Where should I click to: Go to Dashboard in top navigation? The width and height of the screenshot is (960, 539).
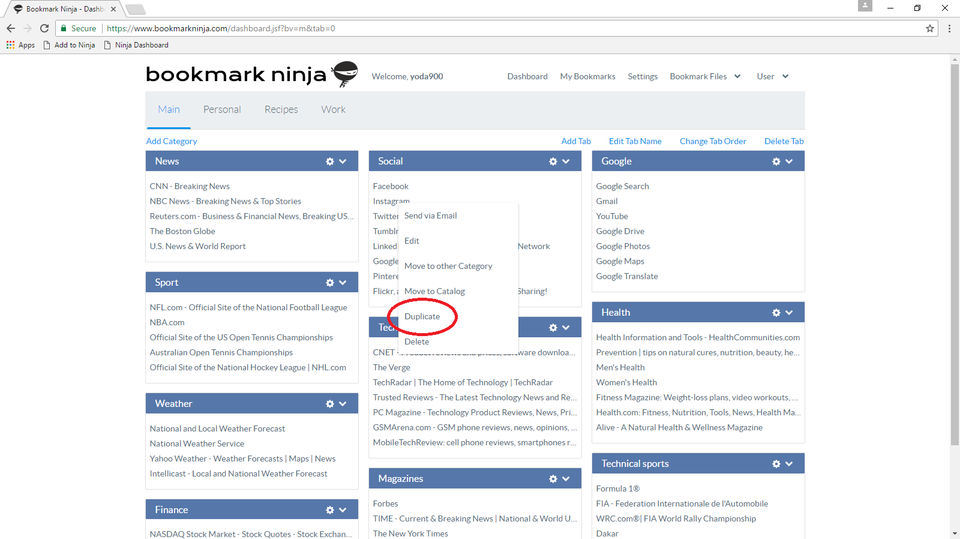click(x=527, y=77)
